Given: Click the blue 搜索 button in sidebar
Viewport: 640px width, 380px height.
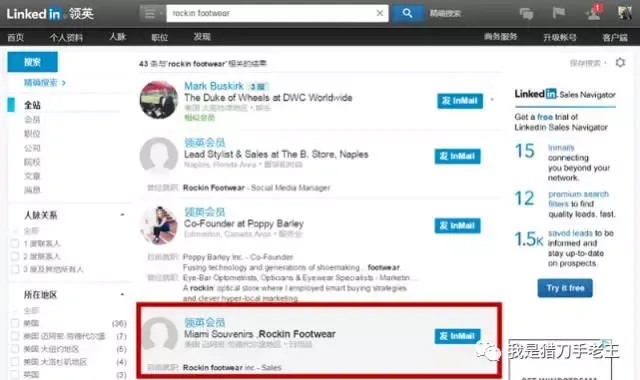Looking at the screenshot, I should [32, 62].
